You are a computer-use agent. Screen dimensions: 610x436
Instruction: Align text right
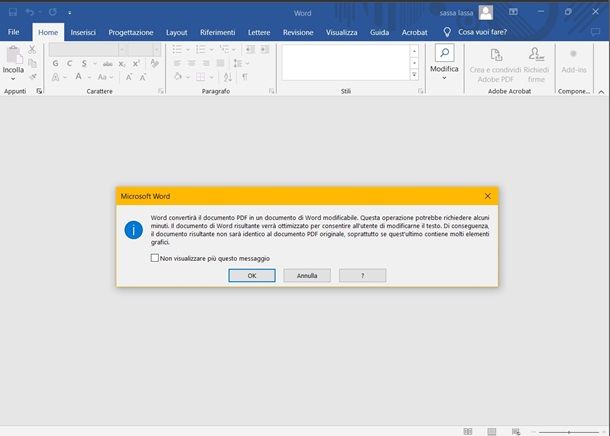pos(206,63)
